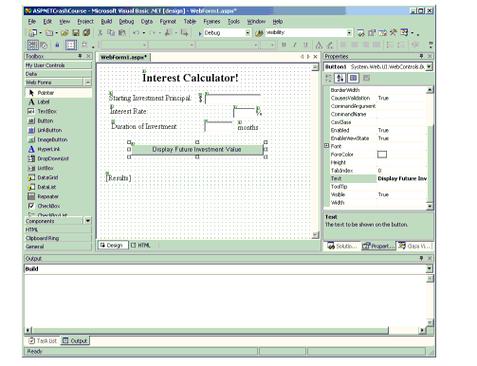Click the New Project toolbar icon
The width and height of the screenshot is (477, 366).
pos(33,33)
